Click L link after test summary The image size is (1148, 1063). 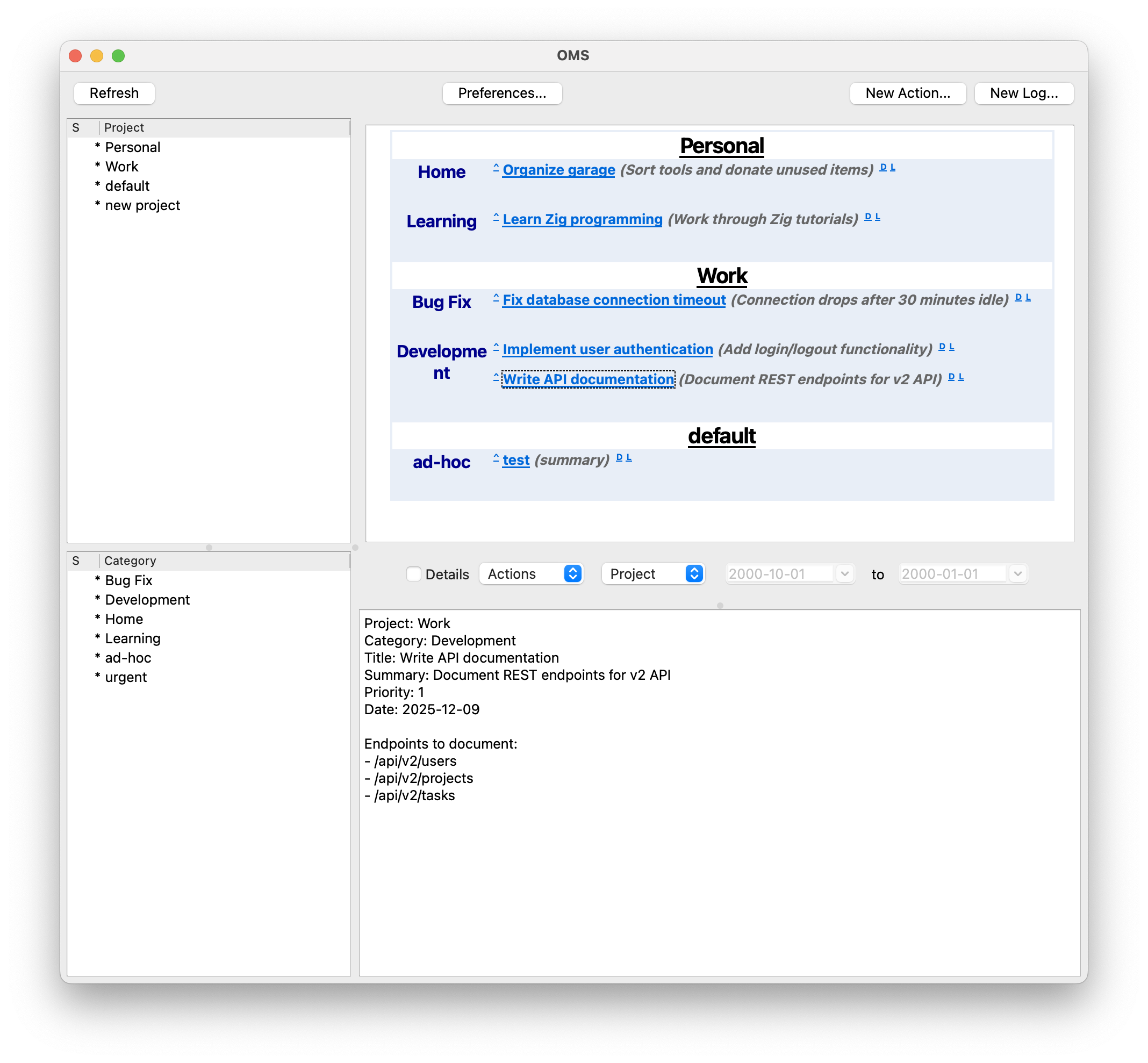coord(629,458)
